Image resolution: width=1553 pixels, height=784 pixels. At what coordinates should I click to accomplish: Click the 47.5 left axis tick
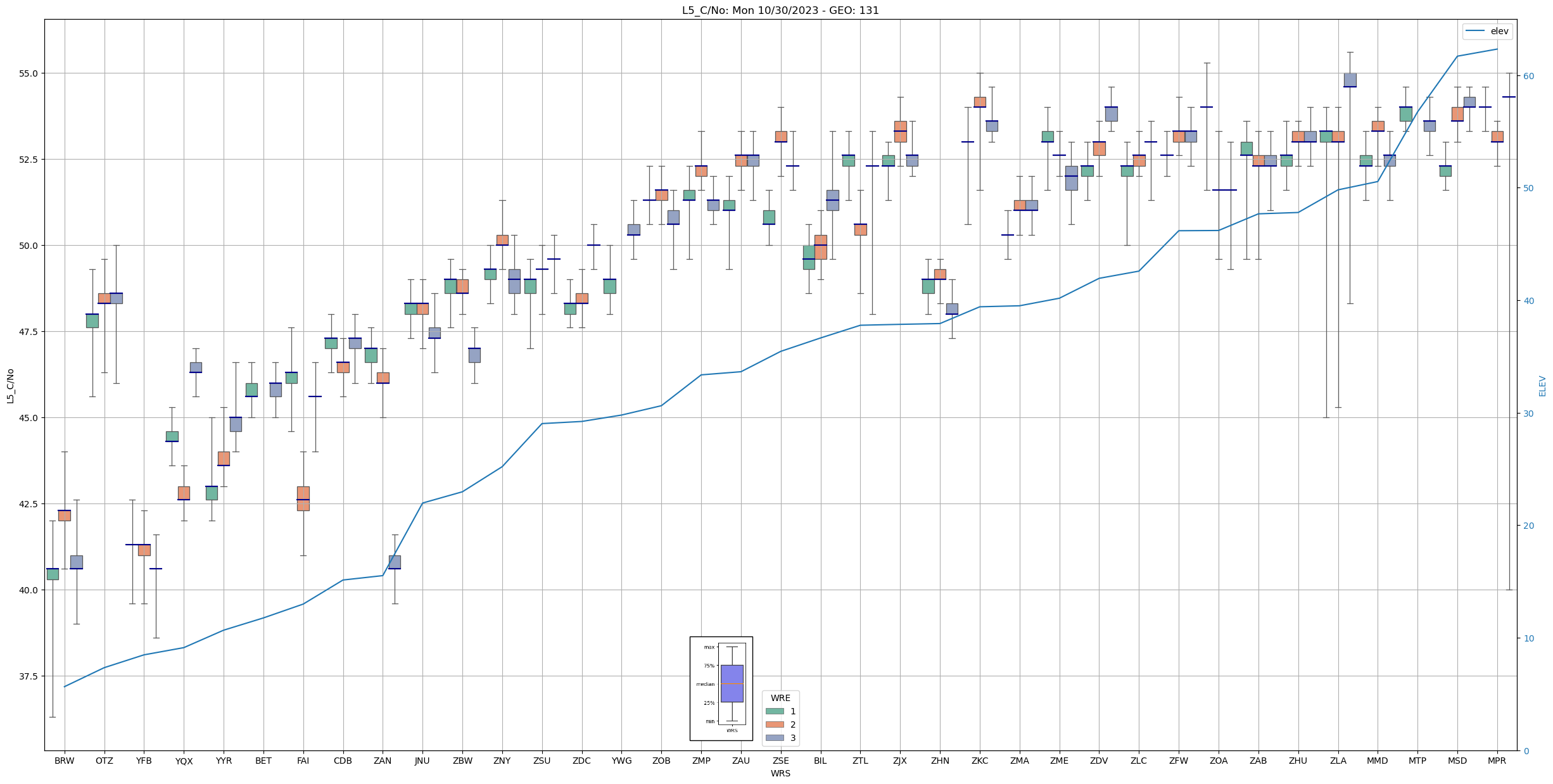tap(29, 332)
